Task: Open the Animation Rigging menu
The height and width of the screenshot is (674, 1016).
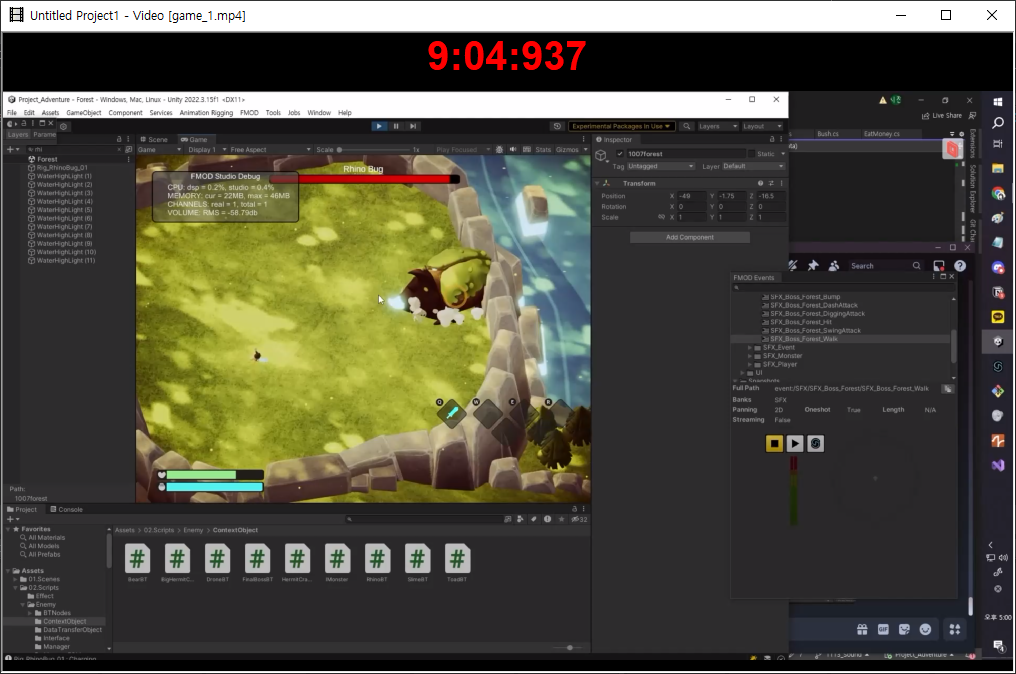Action: click(206, 113)
